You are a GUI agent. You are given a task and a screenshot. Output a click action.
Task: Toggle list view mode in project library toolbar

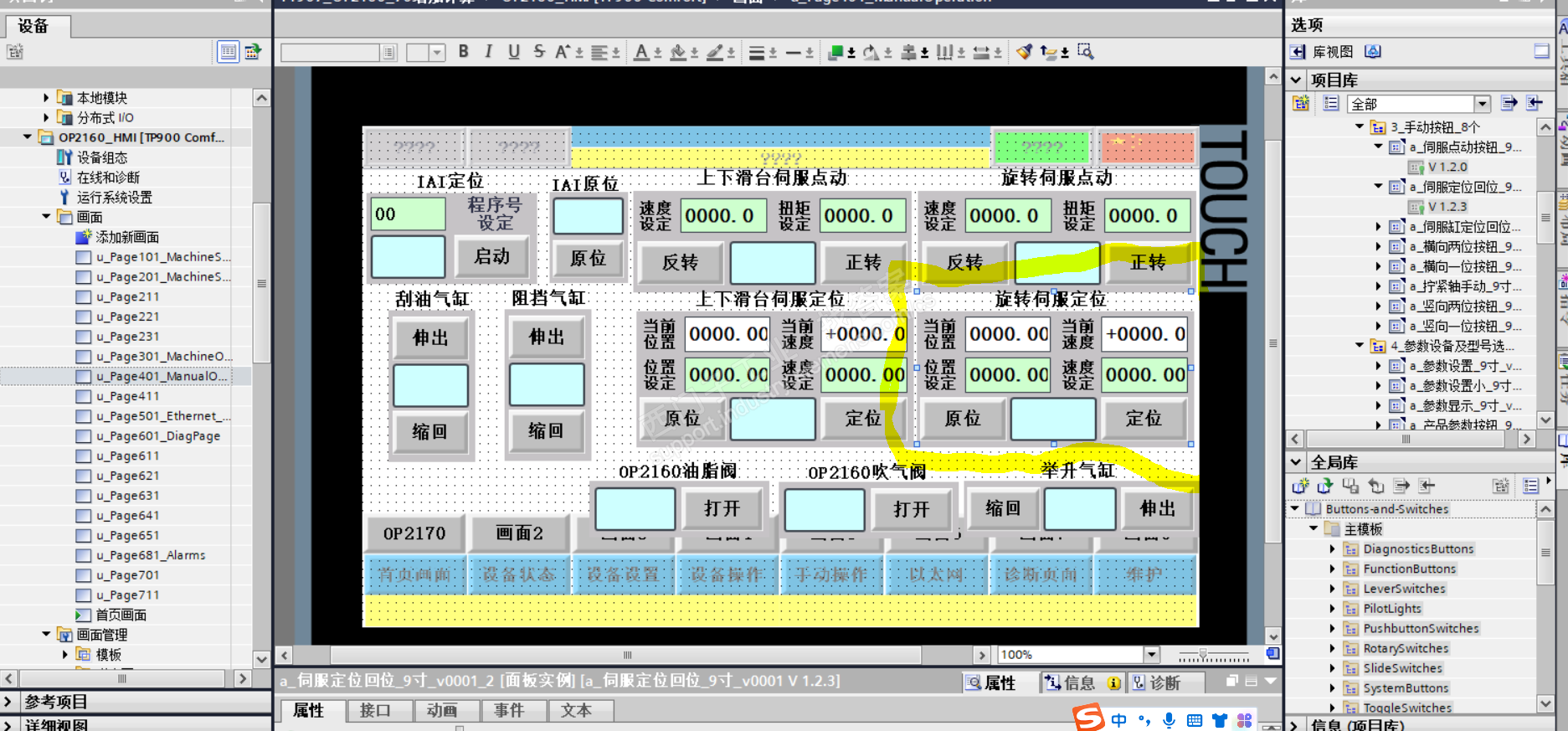click(1331, 104)
